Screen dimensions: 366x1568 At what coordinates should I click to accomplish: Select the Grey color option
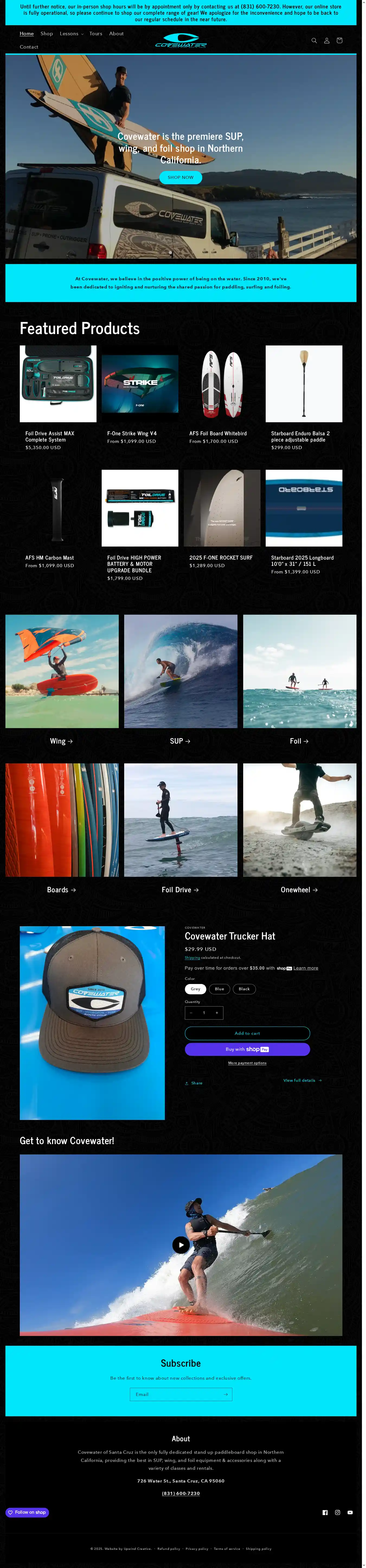click(195, 989)
